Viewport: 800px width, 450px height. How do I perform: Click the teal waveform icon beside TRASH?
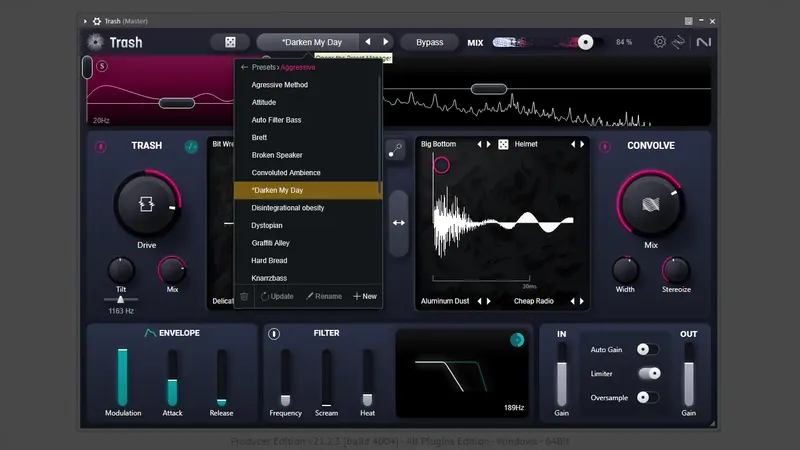(191, 146)
